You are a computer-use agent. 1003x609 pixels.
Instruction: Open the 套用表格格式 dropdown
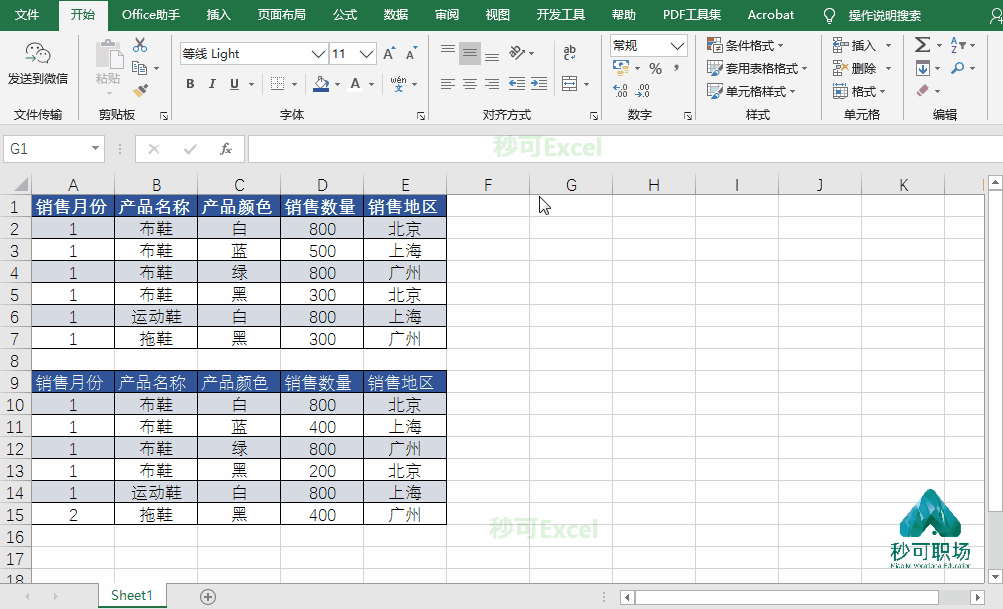click(x=757, y=68)
